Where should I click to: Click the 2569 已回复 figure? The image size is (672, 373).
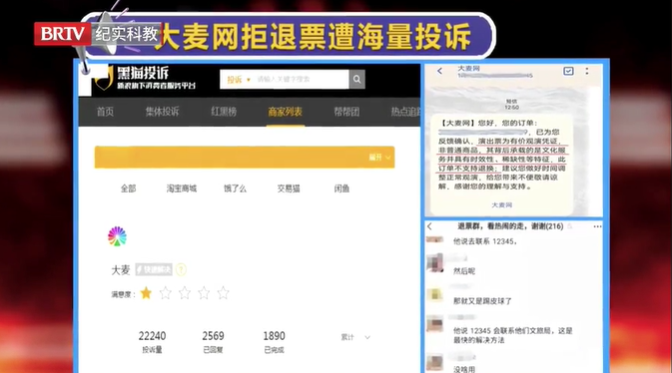point(213,342)
